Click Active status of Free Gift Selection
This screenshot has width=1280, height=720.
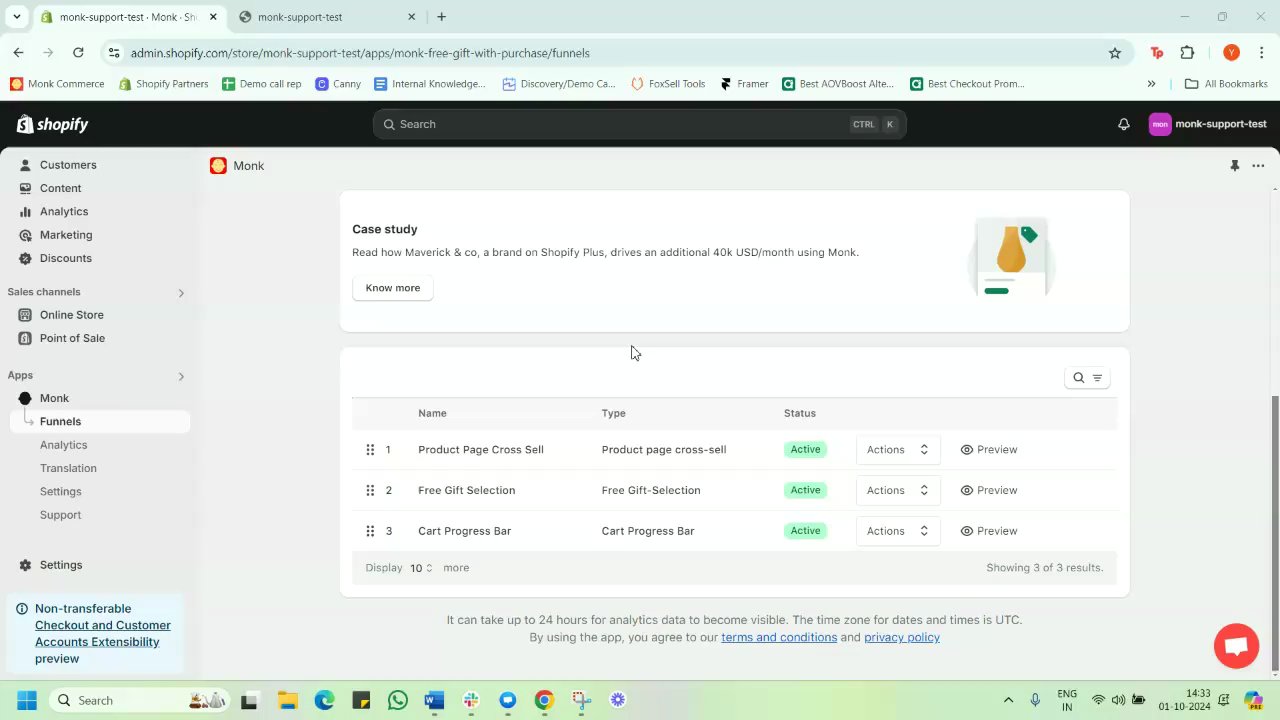coord(805,490)
